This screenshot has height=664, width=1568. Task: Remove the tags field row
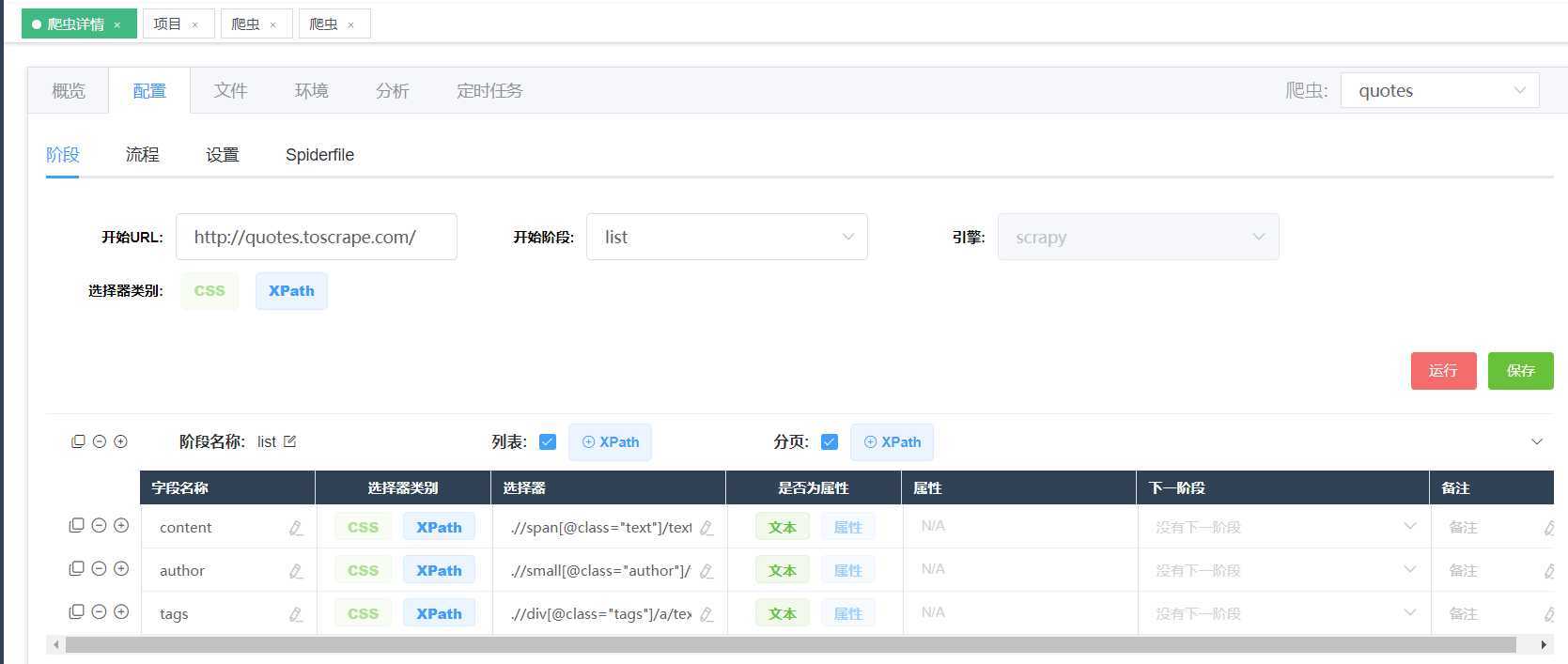(99, 612)
